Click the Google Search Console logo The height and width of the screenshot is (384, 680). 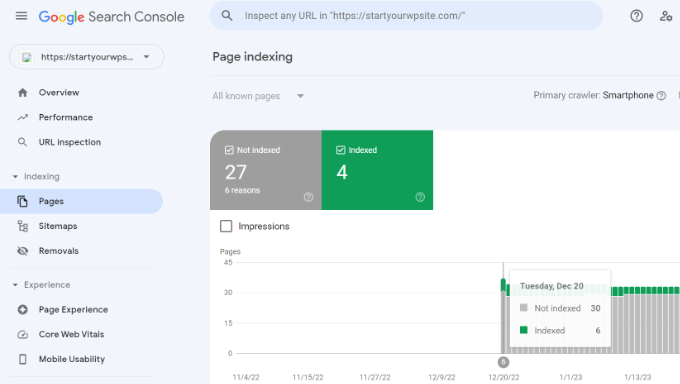(111, 17)
